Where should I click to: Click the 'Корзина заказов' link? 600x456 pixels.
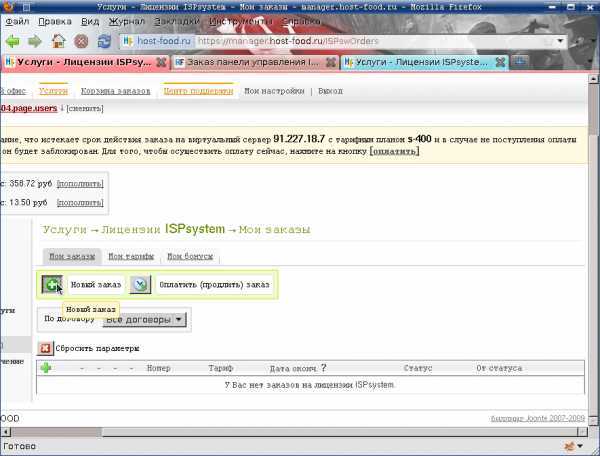116,91
